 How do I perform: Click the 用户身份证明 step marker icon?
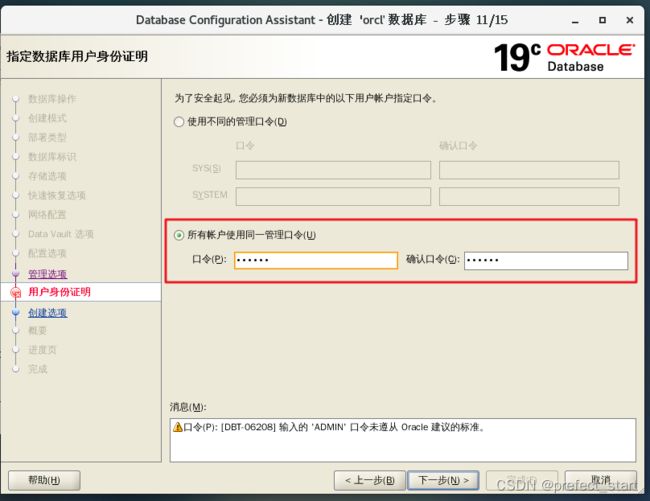point(16,293)
